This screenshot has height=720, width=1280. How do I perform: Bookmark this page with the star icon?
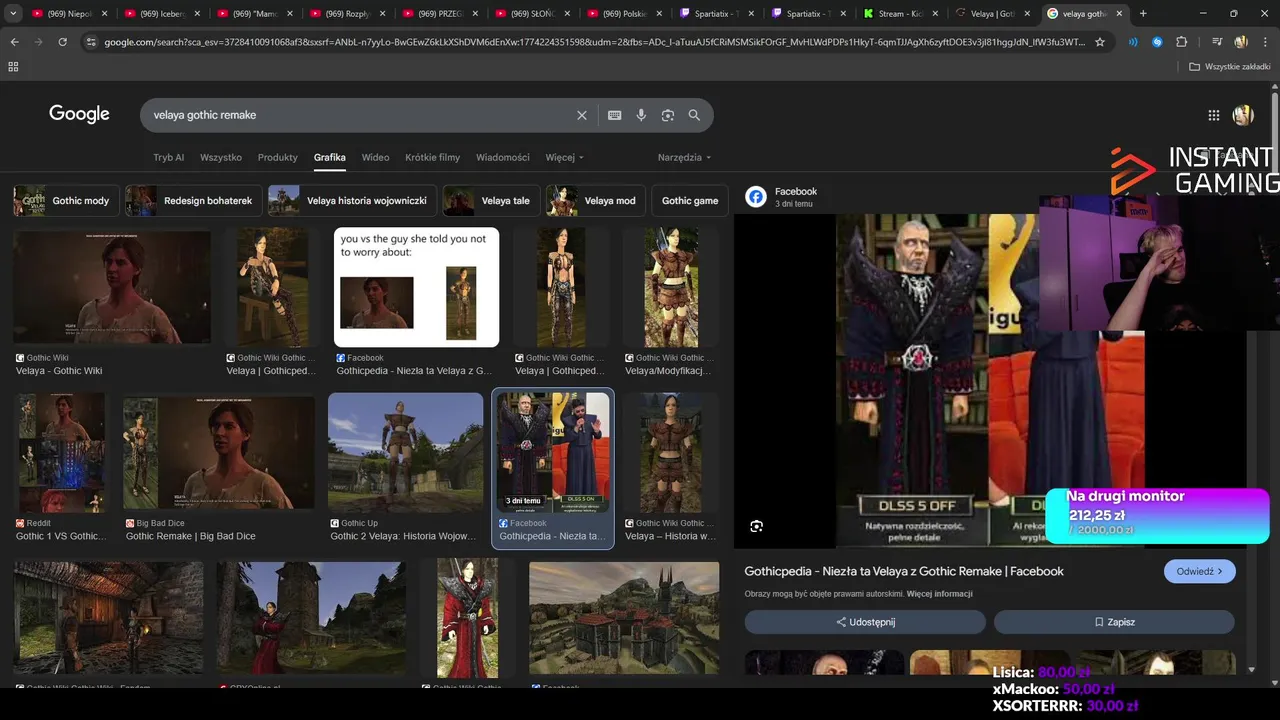click(1100, 42)
